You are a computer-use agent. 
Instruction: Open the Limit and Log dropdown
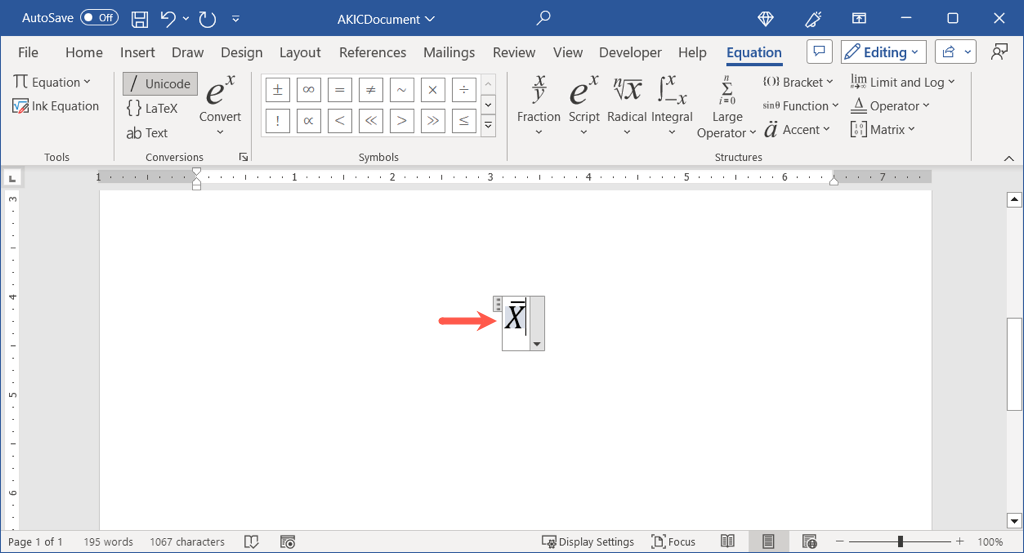click(x=903, y=82)
